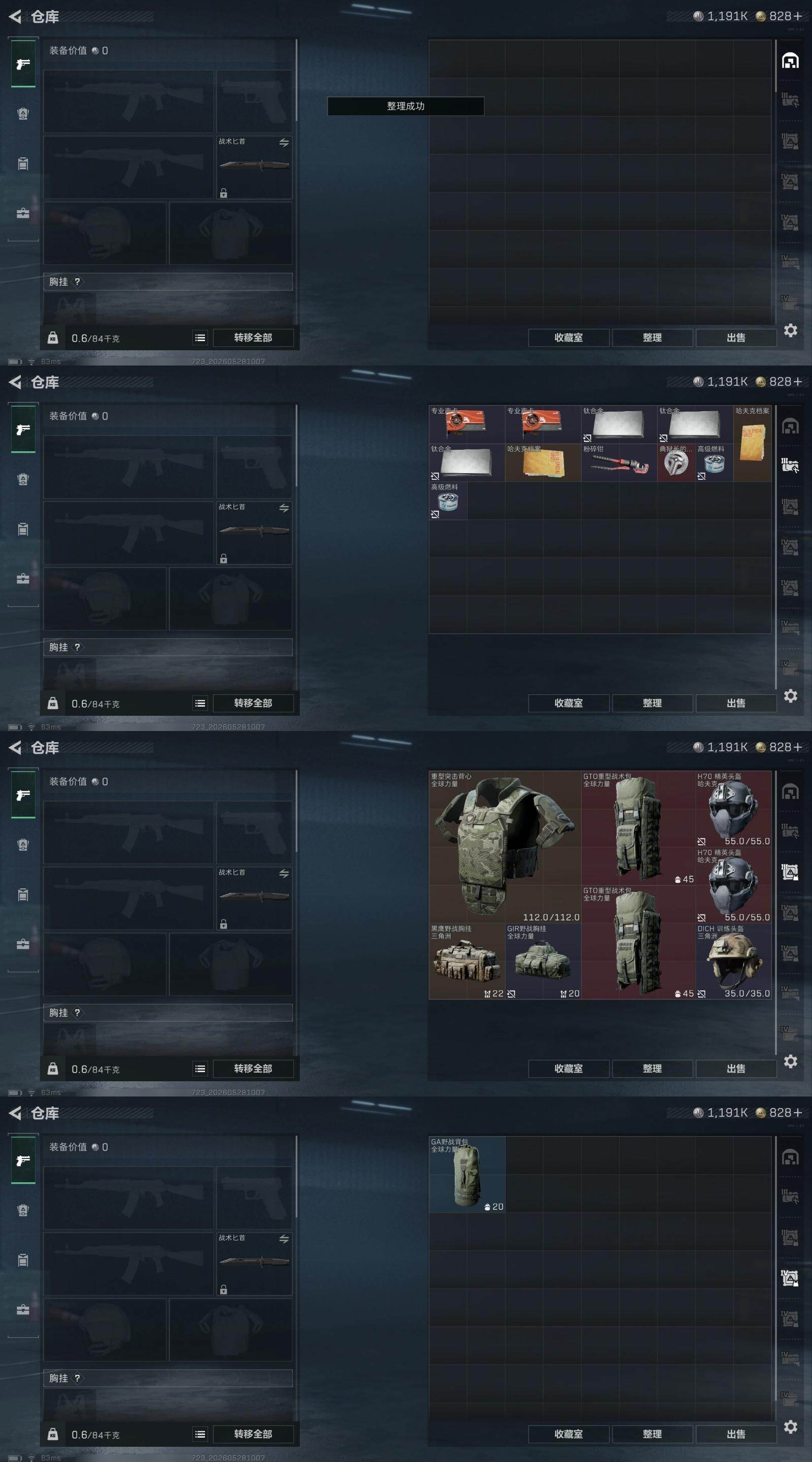Viewport: 812px width, 1462px height.
Task: Click 整理 on the 粉碎钳 screen
Action: [653, 703]
